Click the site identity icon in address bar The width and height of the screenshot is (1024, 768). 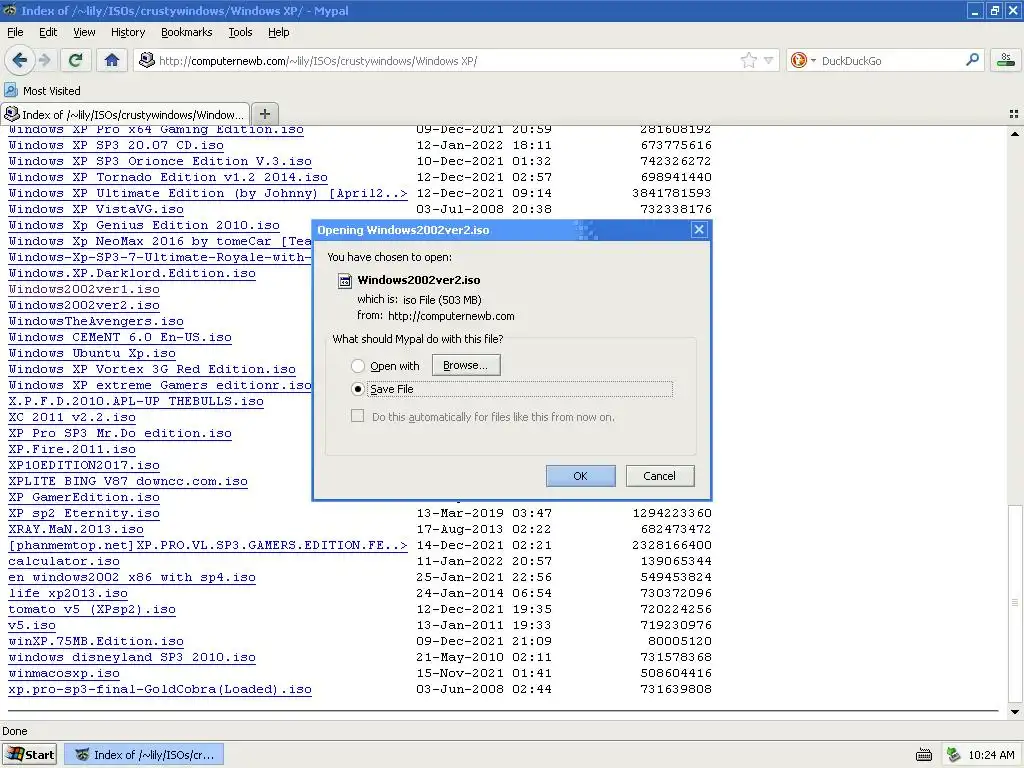147,61
